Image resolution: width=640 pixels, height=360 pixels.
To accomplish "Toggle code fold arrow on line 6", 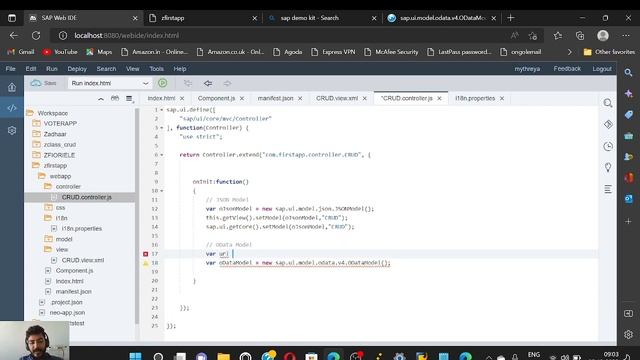I will (x=162, y=155).
